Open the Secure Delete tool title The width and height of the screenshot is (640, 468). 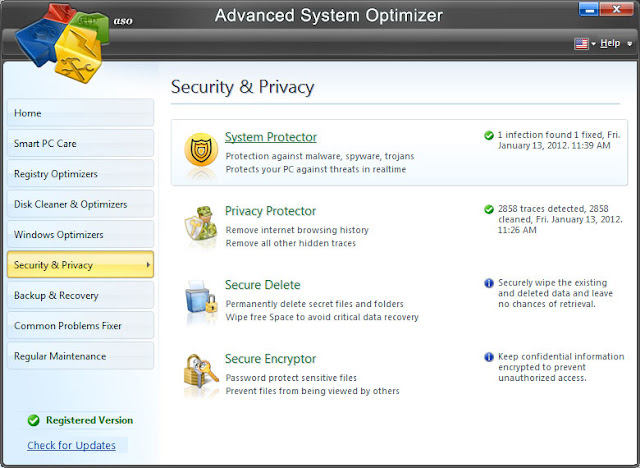pyautogui.click(x=262, y=285)
